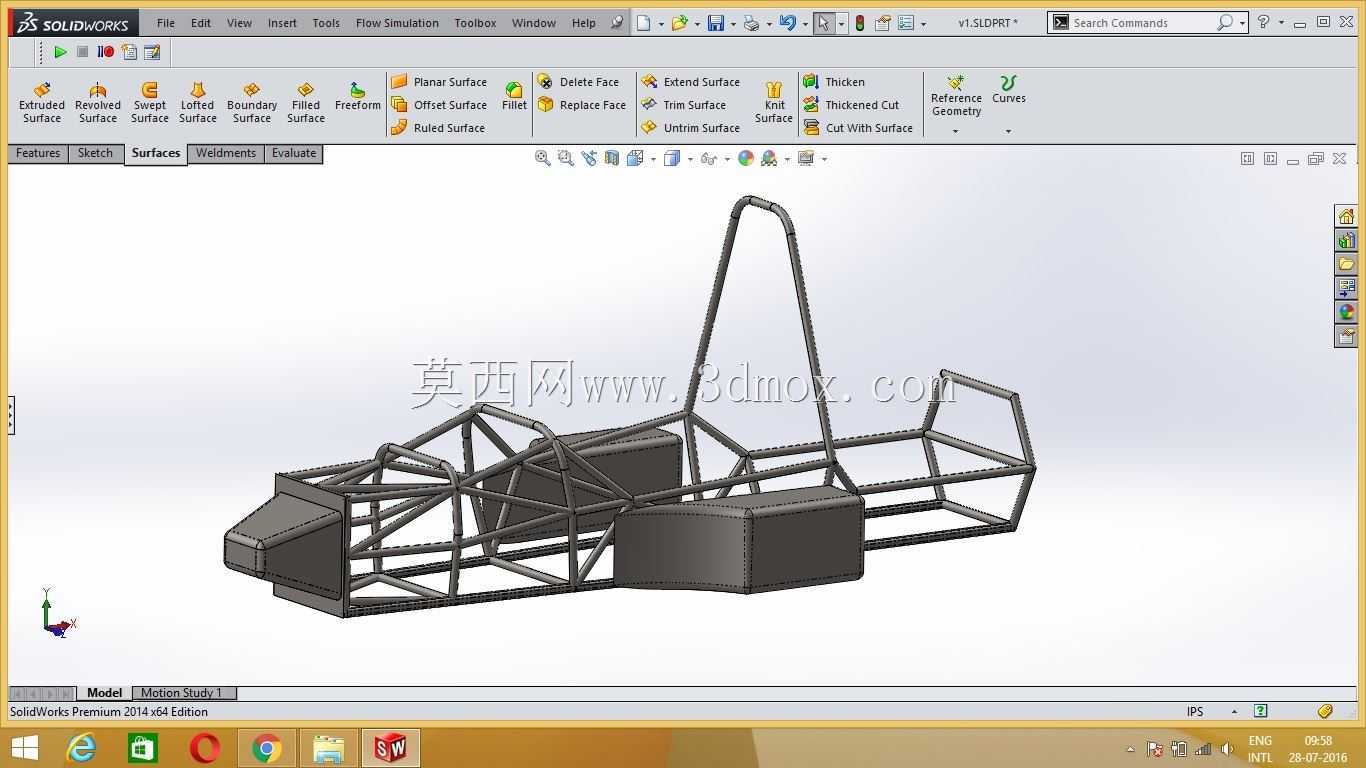This screenshot has height=768, width=1366.
Task: Switch to the Weldments tab
Action: (x=226, y=153)
